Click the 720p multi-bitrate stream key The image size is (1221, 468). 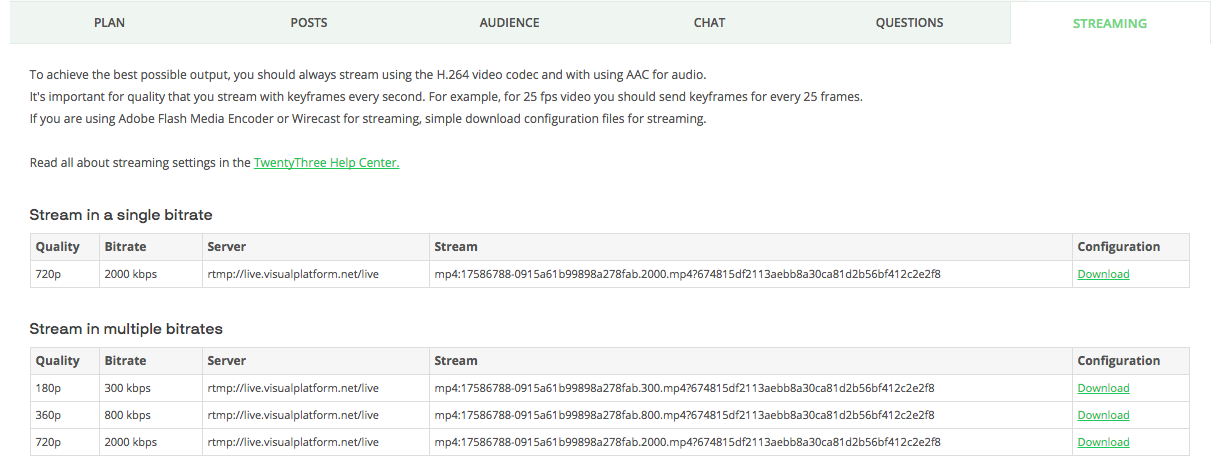tap(687, 442)
